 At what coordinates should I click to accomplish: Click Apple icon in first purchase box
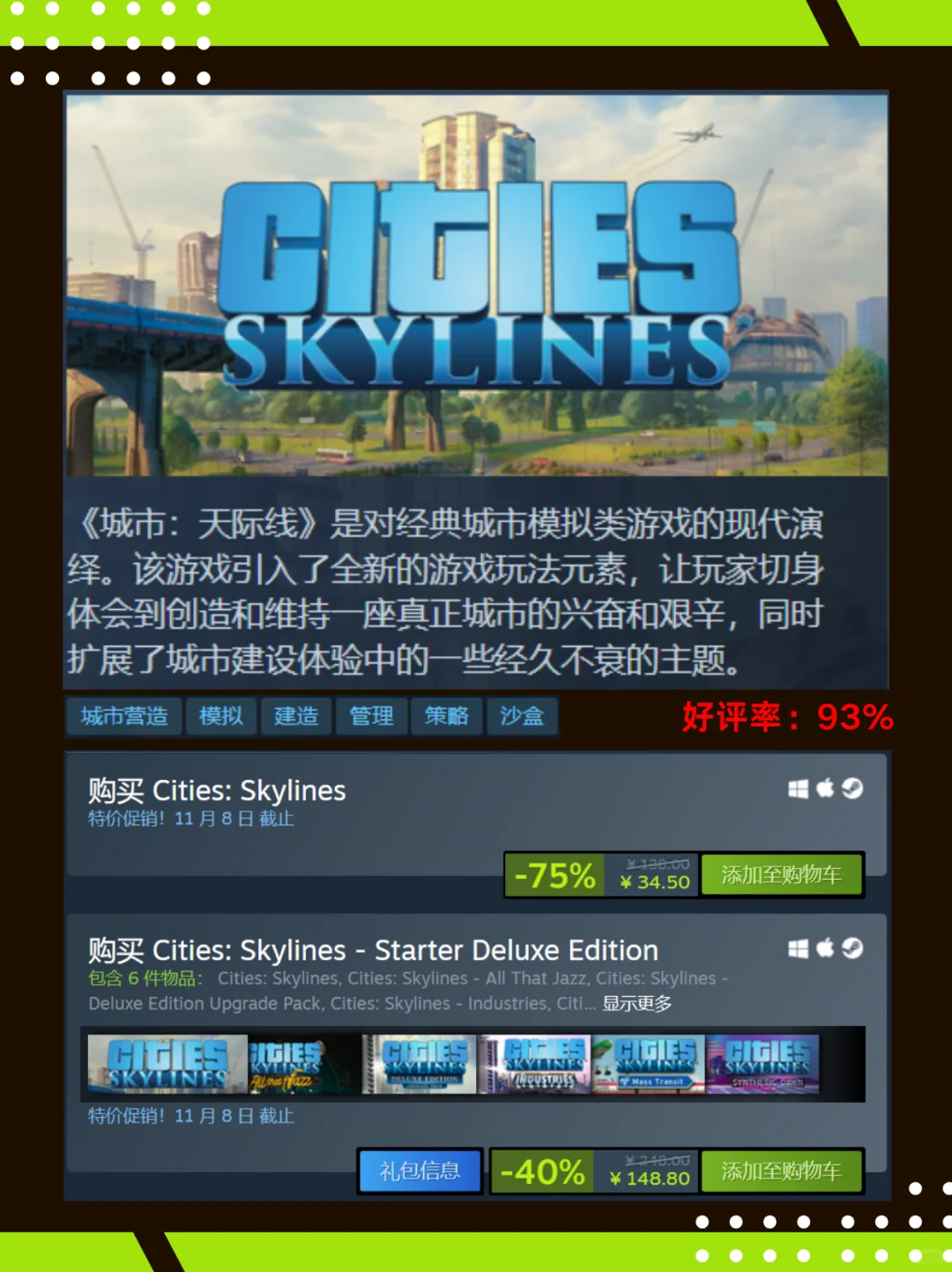pos(825,787)
